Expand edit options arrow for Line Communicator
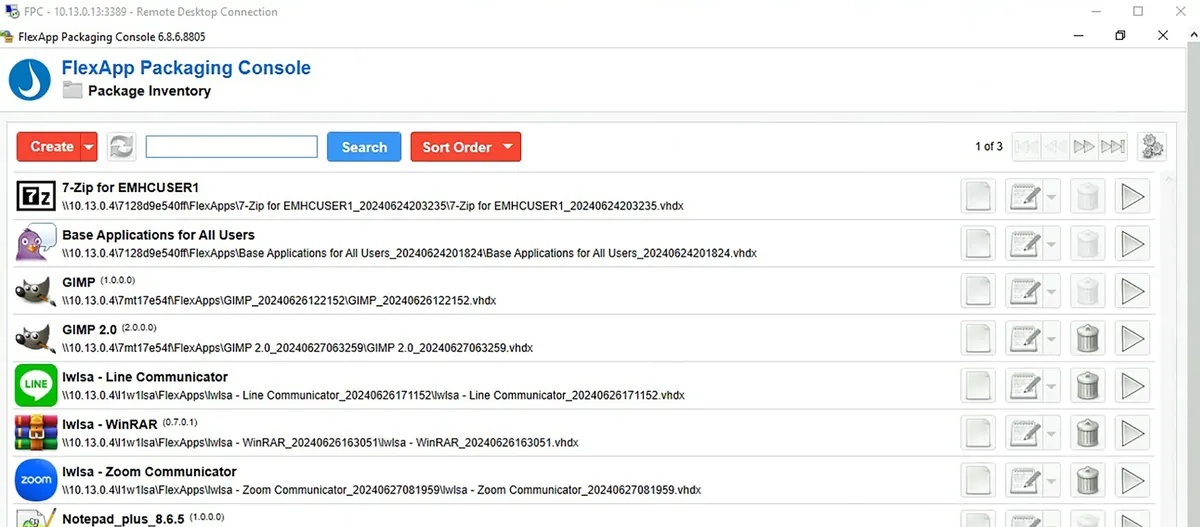 (1051, 385)
